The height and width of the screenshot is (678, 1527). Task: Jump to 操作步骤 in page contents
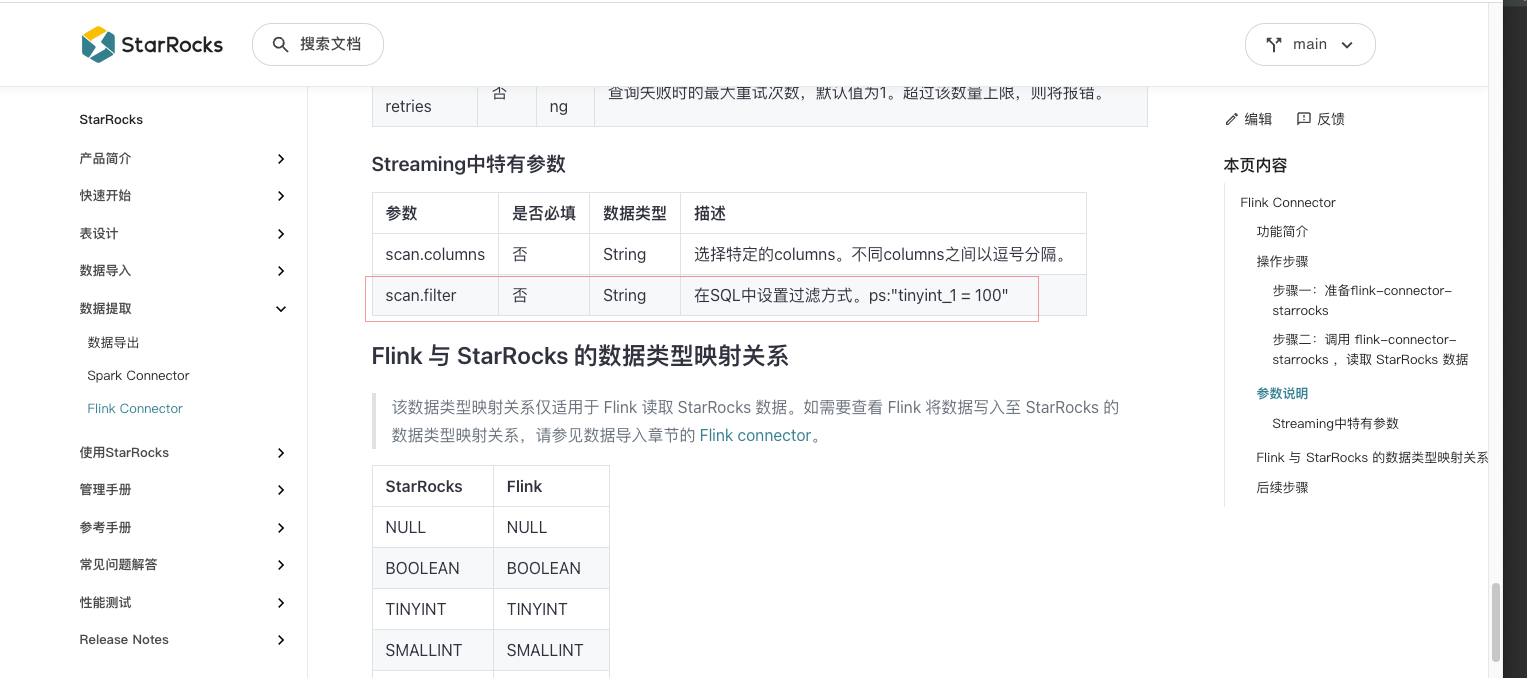1282,262
